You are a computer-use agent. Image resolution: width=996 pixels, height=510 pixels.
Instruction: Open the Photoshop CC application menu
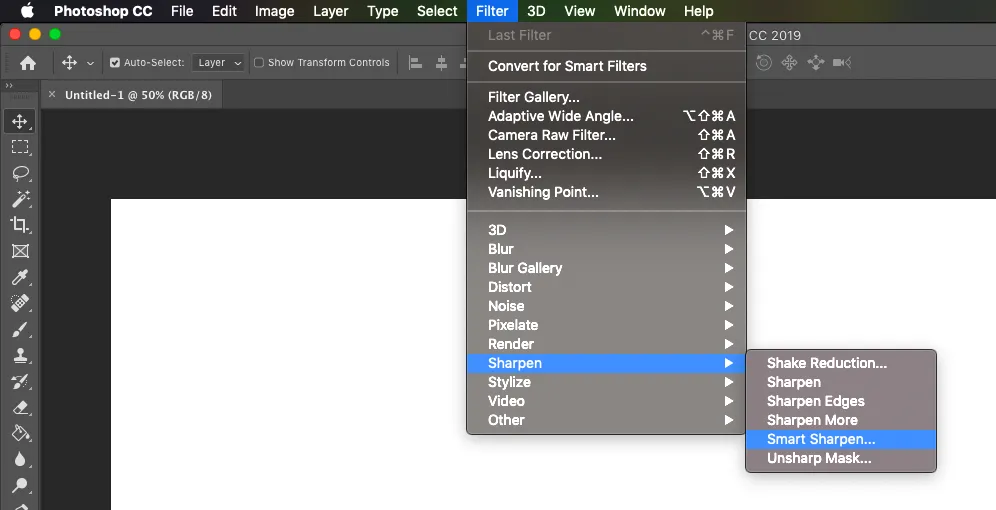103,11
